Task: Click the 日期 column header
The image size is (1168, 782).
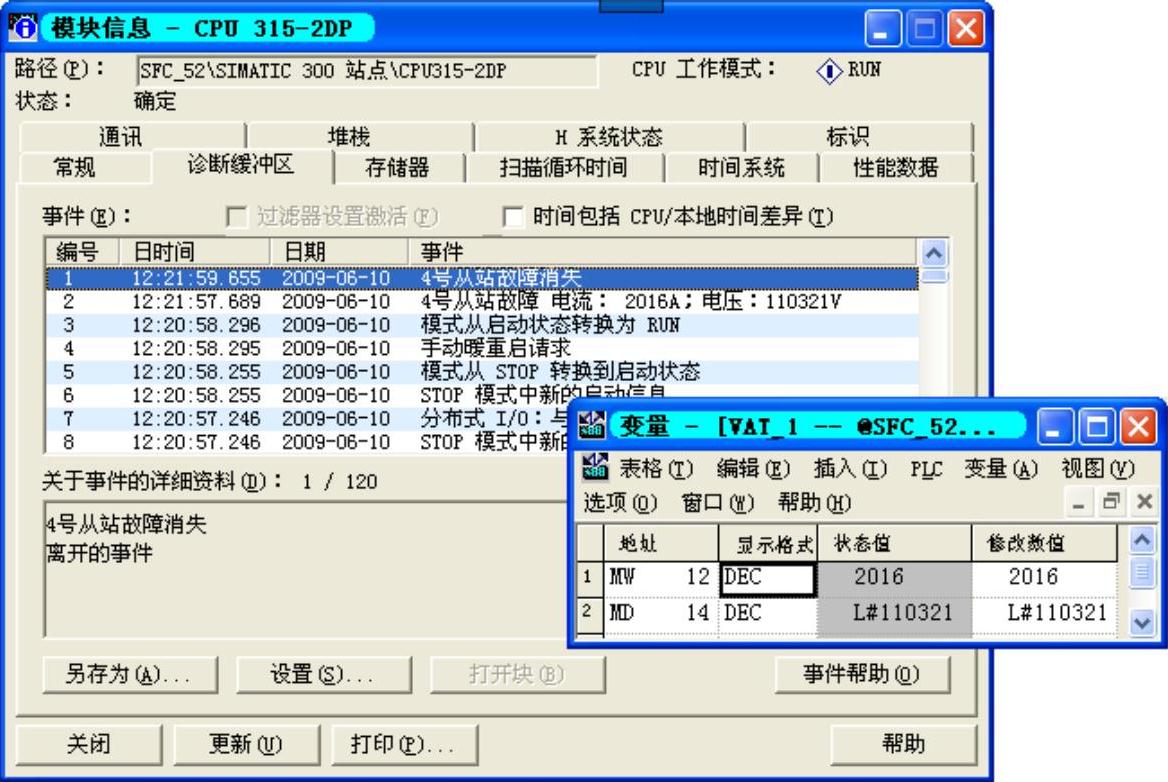Action: pyautogui.click(x=340, y=252)
